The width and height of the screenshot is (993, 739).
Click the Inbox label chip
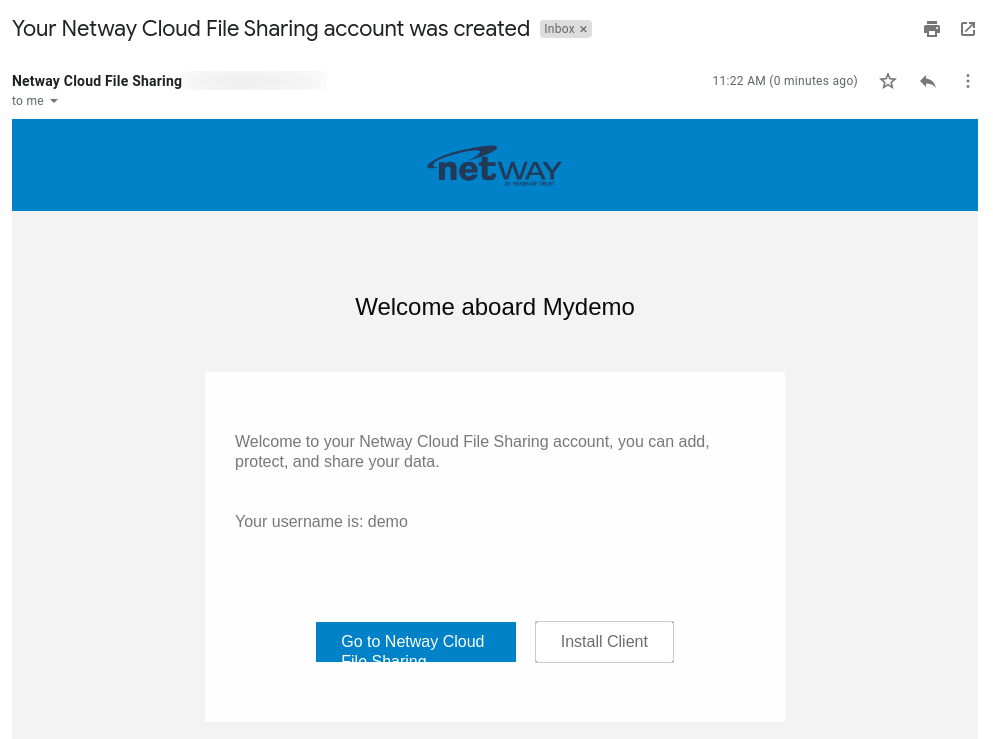565,29
